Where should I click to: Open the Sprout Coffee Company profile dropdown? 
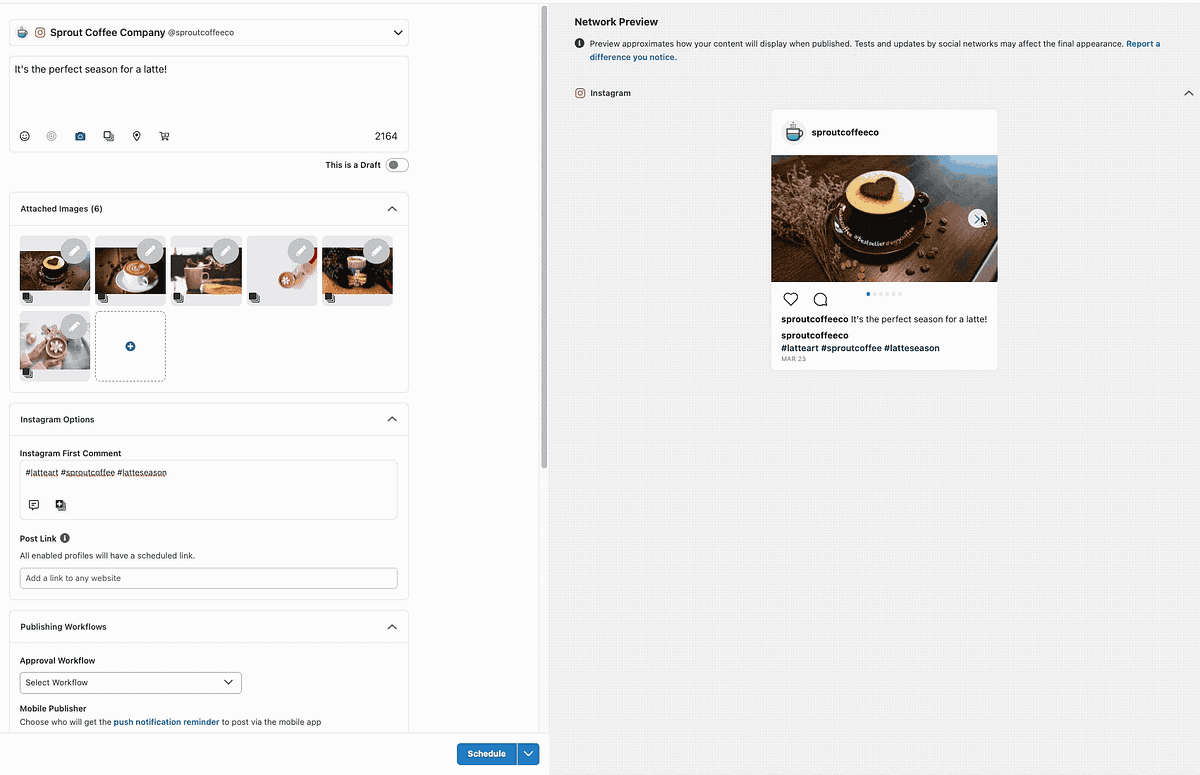(x=398, y=31)
